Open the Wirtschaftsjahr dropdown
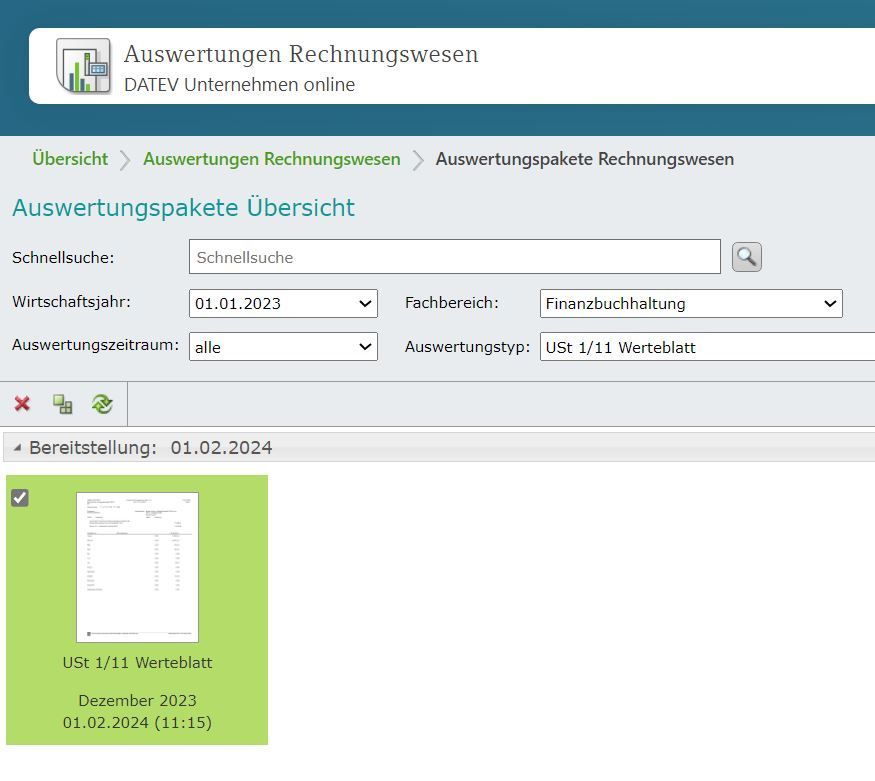 (283, 304)
